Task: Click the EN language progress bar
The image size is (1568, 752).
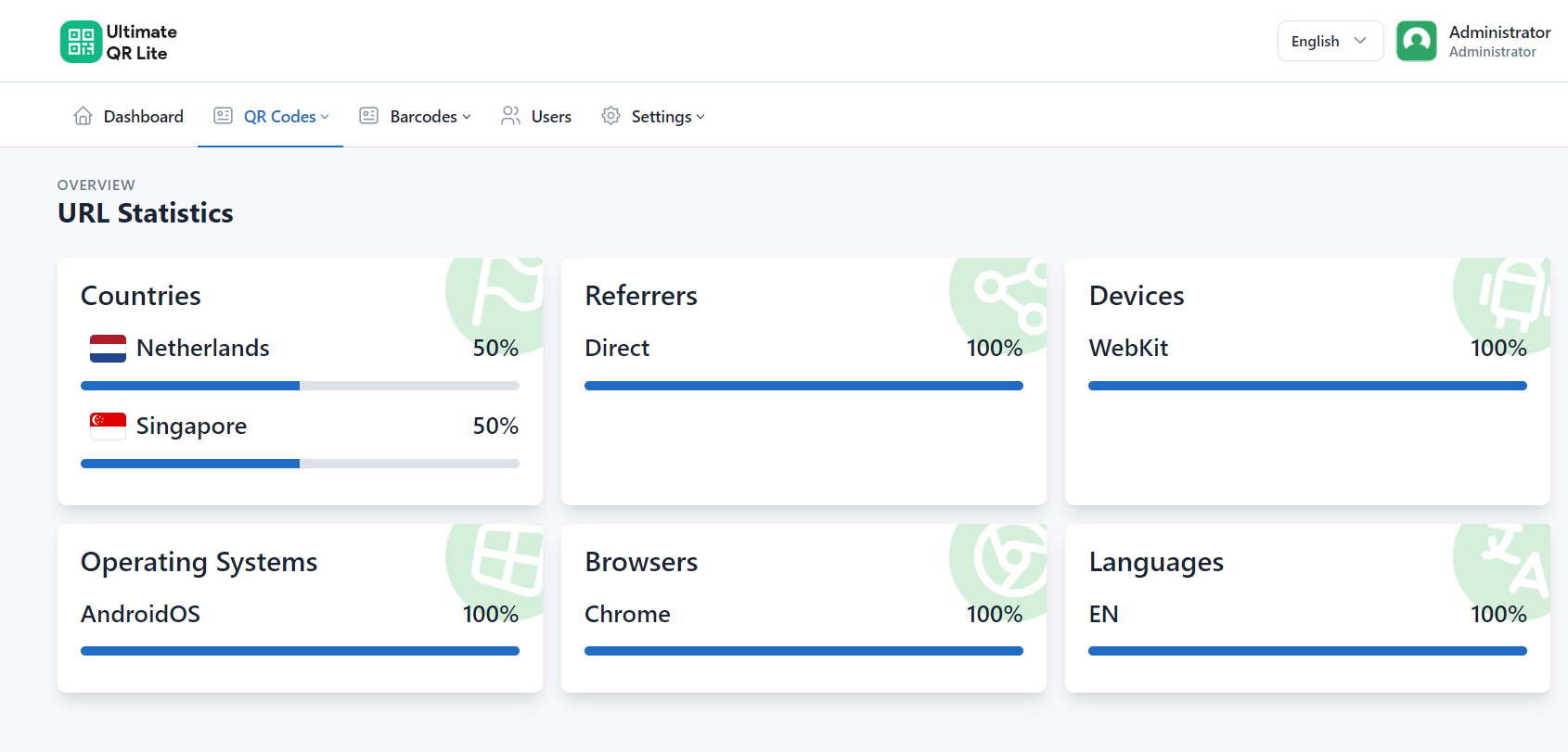Action: click(x=1307, y=651)
